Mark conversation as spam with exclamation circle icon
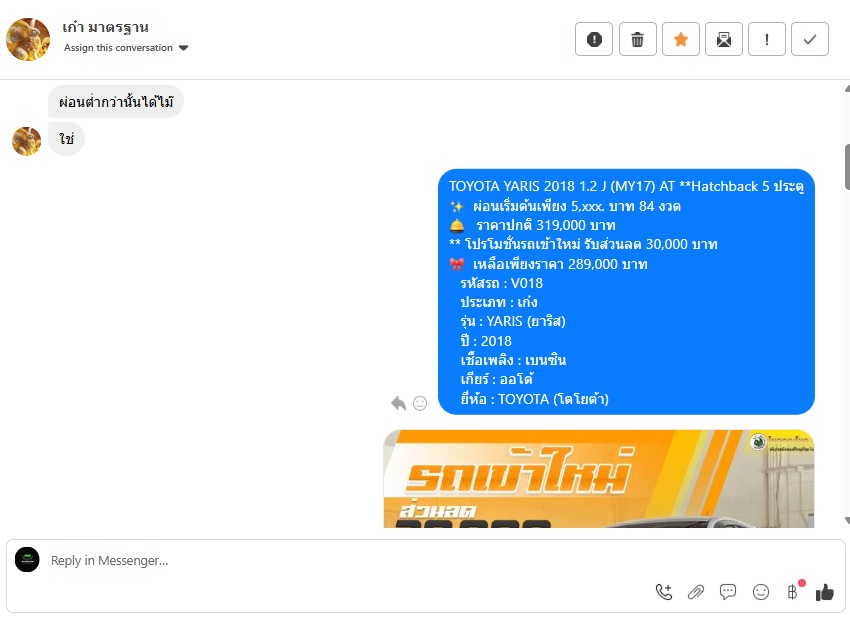This screenshot has width=850, height=617. pyautogui.click(x=594, y=39)
